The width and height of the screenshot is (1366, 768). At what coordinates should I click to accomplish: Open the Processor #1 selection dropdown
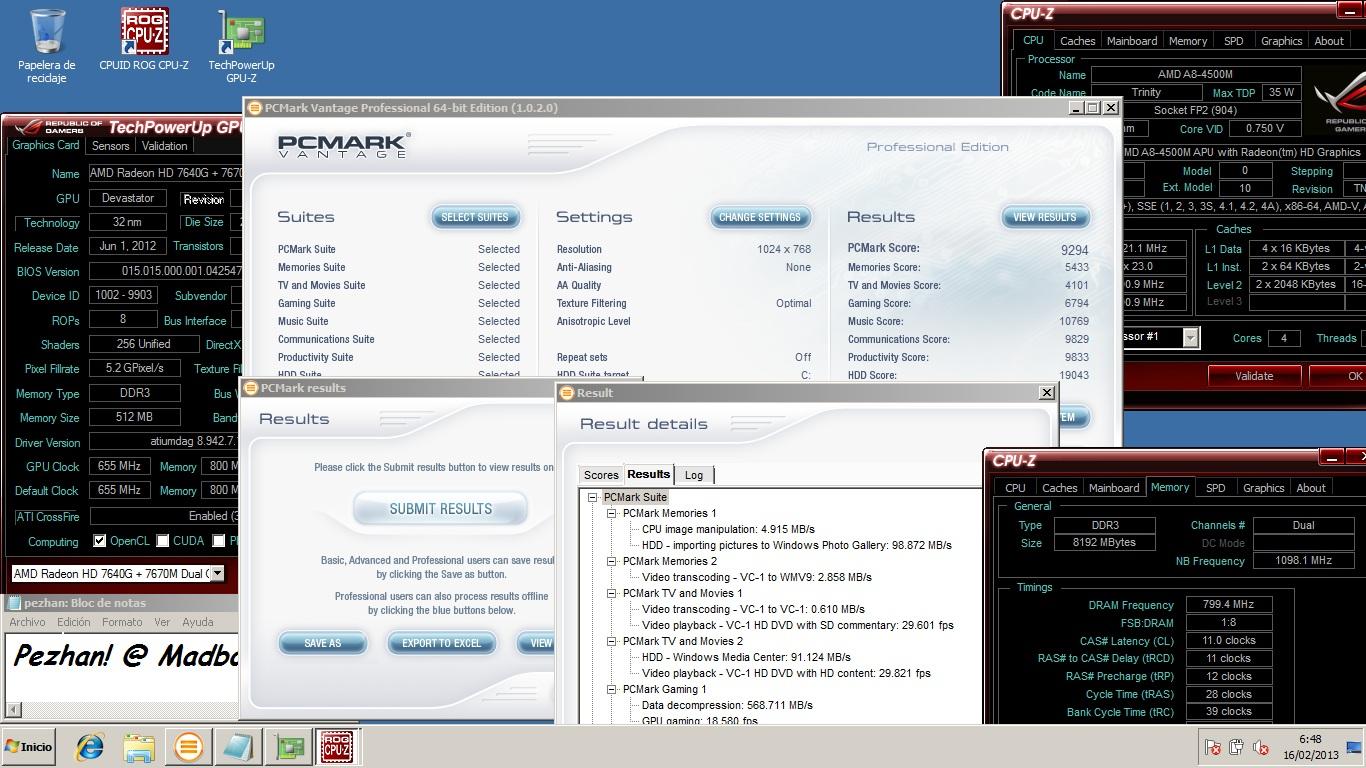pos(1190,338)
